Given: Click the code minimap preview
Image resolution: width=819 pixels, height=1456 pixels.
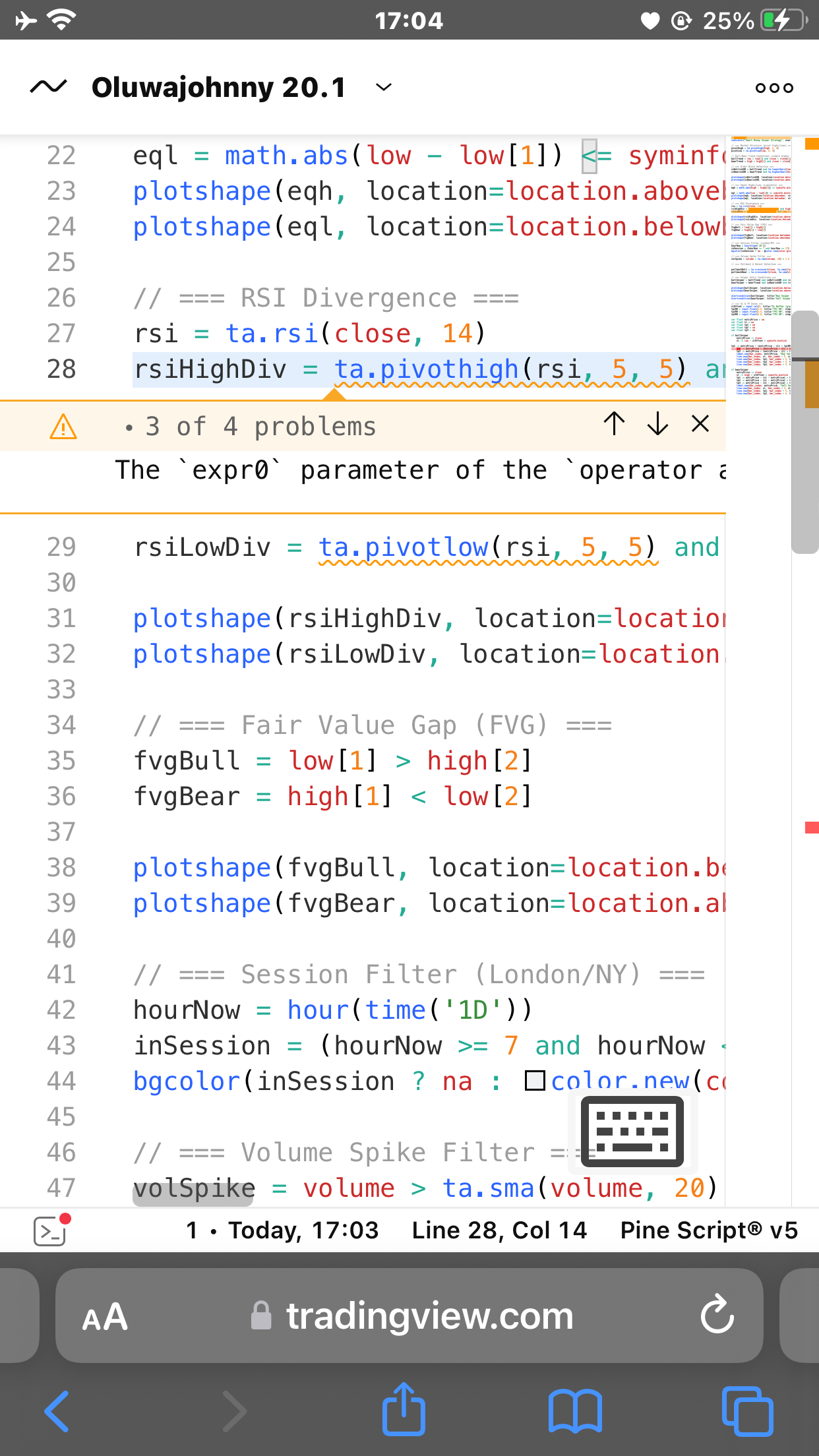Looking at the screenshot, I should (x=760, y=266).
